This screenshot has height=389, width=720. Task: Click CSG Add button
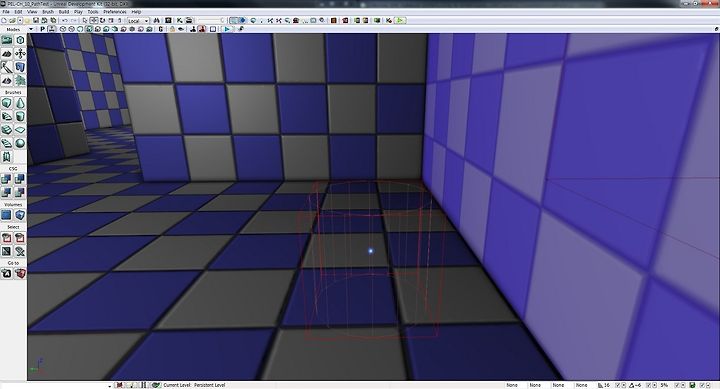[x=6, y=179]
